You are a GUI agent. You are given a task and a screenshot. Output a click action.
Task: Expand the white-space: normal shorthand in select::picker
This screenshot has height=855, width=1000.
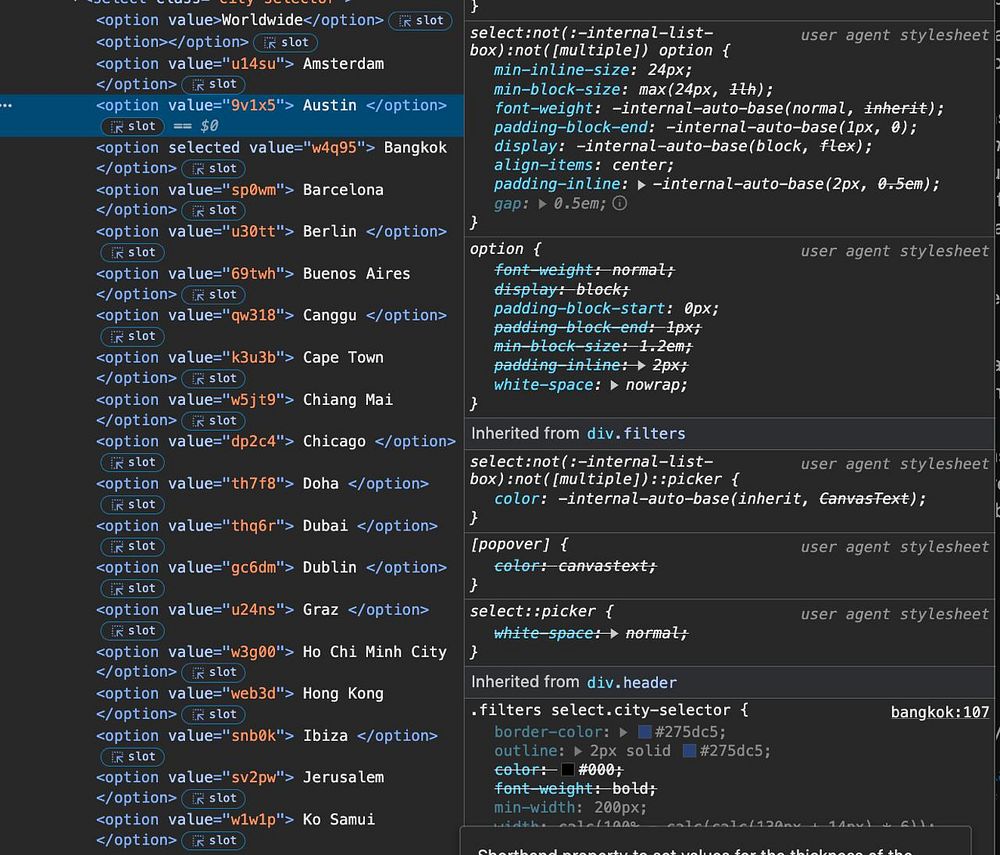click(614, 633)
